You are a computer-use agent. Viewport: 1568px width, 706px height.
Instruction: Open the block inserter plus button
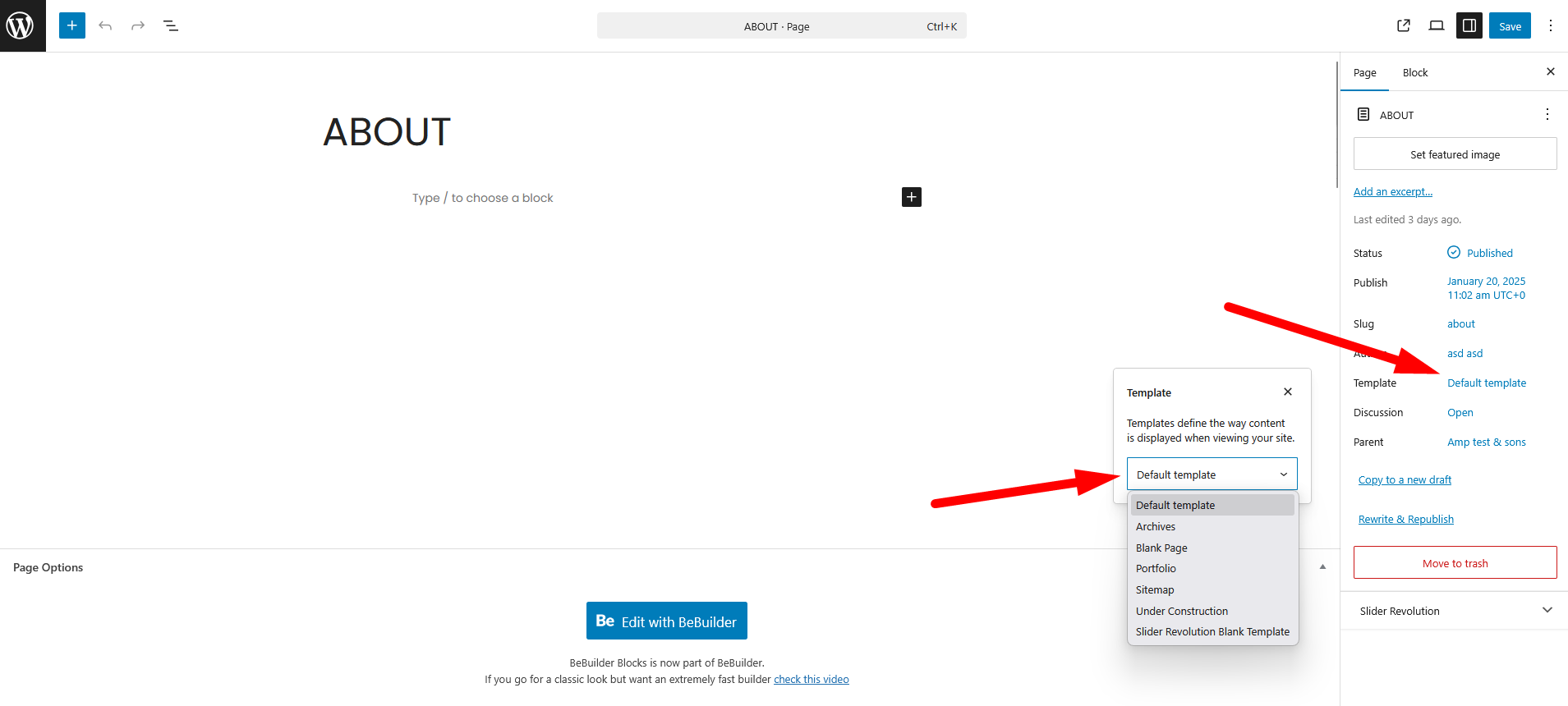72,25
